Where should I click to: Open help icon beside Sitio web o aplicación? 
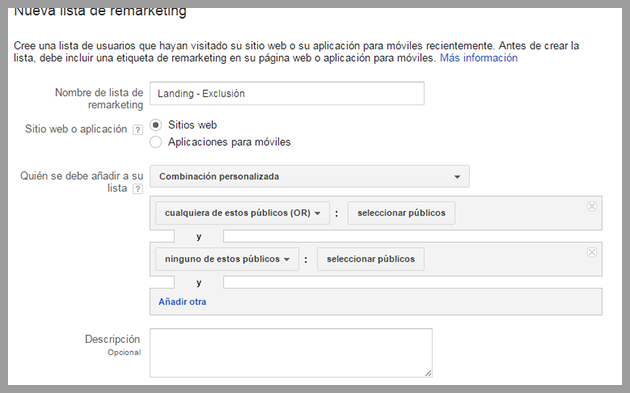[138, 130]
